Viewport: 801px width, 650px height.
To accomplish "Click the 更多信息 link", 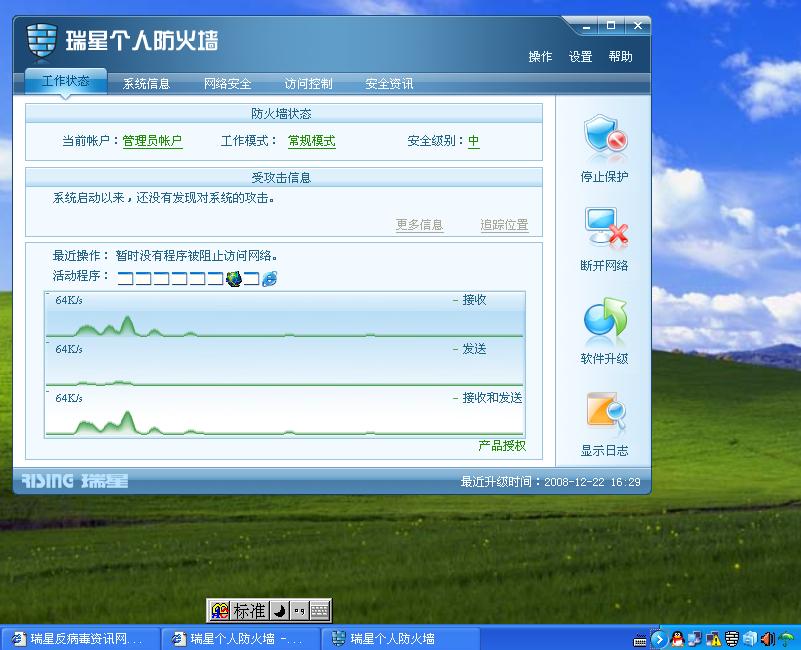I will click(x=419, y=225).
